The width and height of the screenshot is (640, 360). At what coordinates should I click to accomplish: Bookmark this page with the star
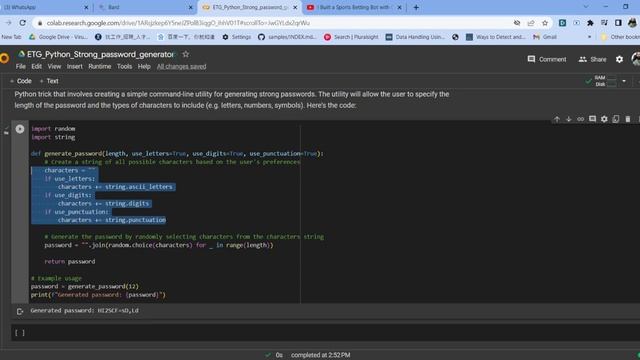pos(545,23)
